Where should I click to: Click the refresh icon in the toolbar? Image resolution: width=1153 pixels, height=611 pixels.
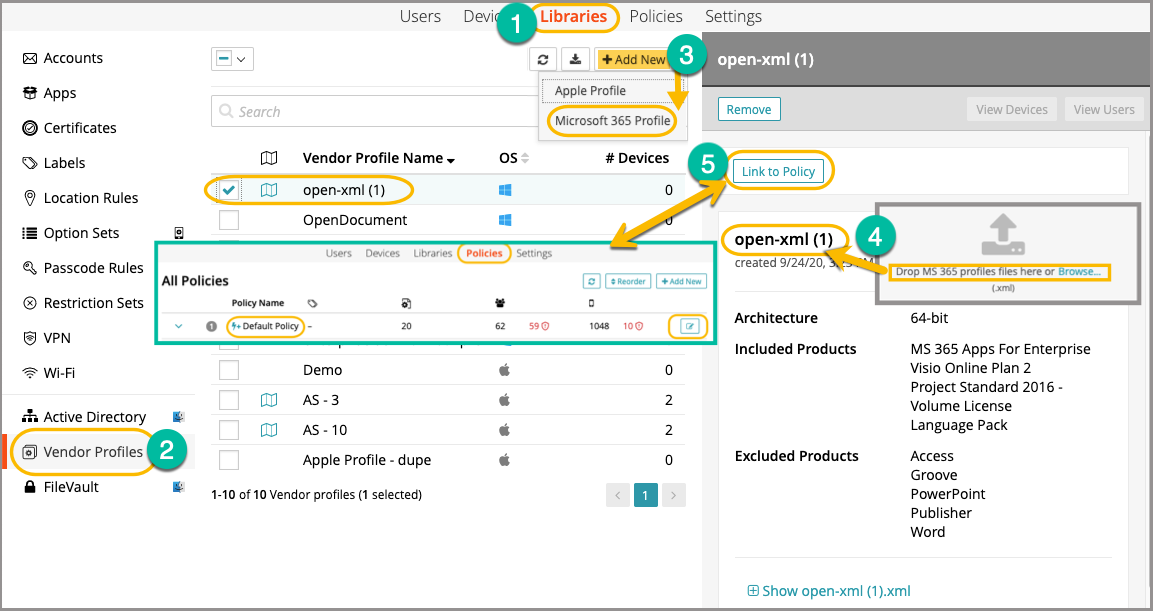pos(543,60)
